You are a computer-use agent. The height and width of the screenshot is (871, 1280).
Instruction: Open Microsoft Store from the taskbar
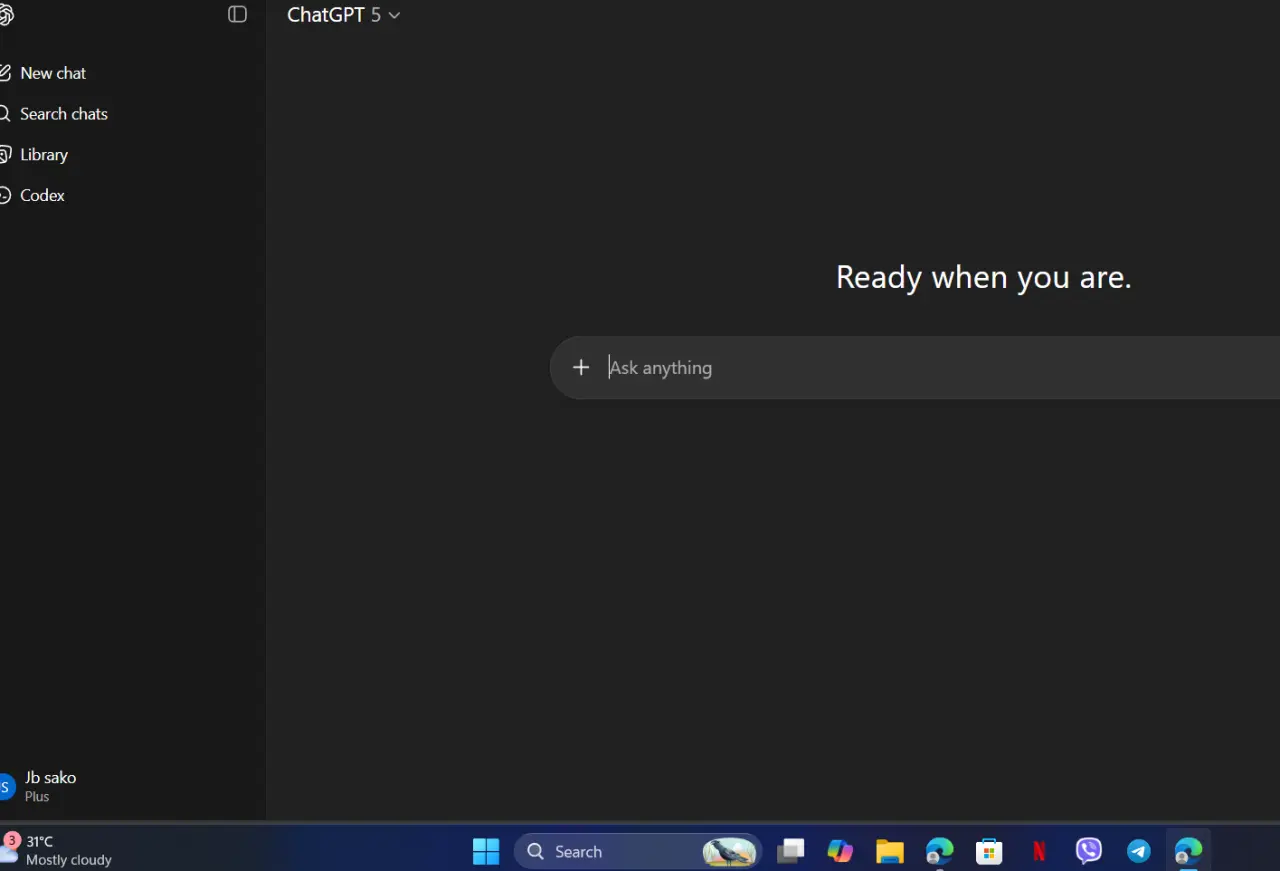[989, 851]
